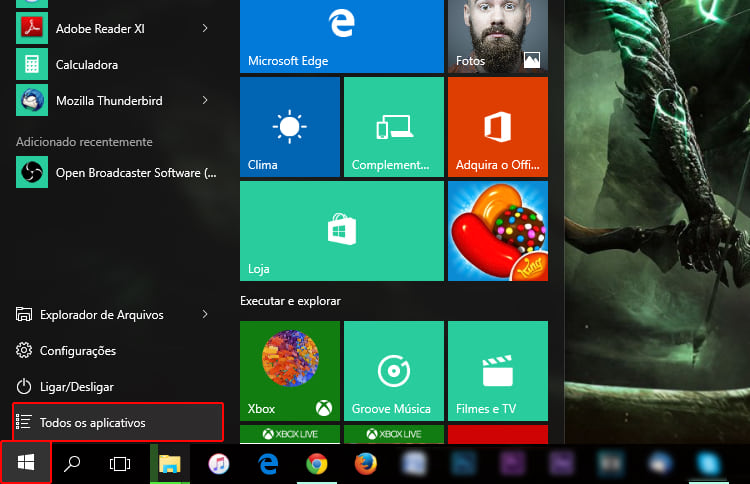Open the Clima weather tile
The width and height of the screenshot is (750, 484).
coord(290,127)
